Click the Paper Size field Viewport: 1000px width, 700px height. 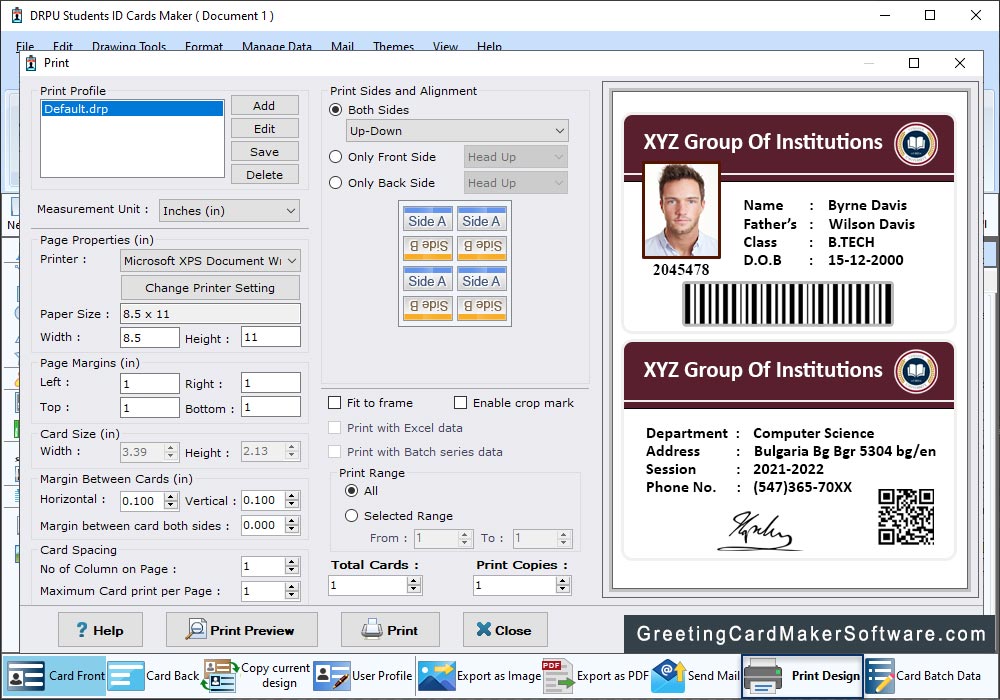click(x=210, y=314)
